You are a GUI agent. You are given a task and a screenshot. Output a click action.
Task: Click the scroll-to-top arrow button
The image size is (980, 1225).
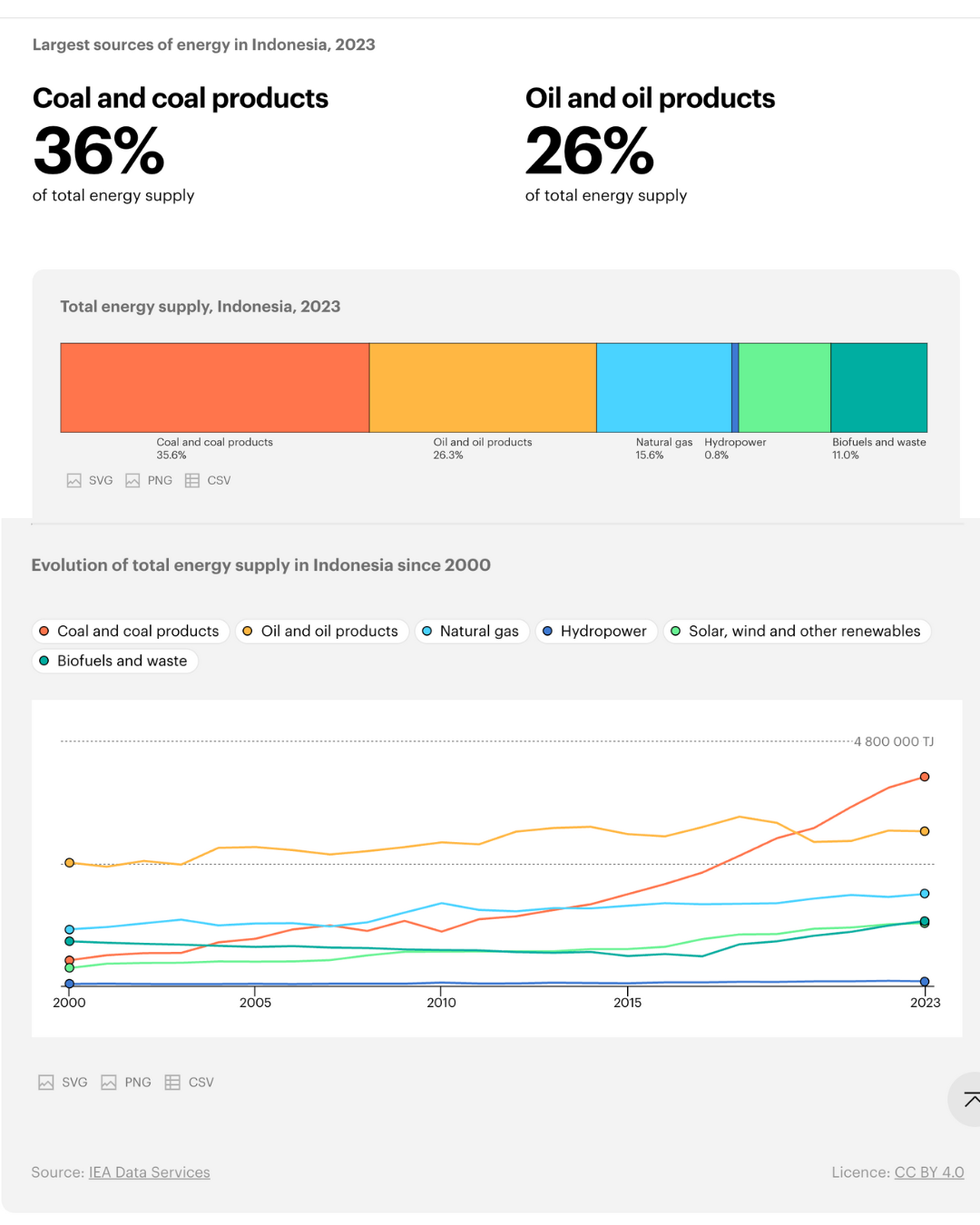point(969,1100)
